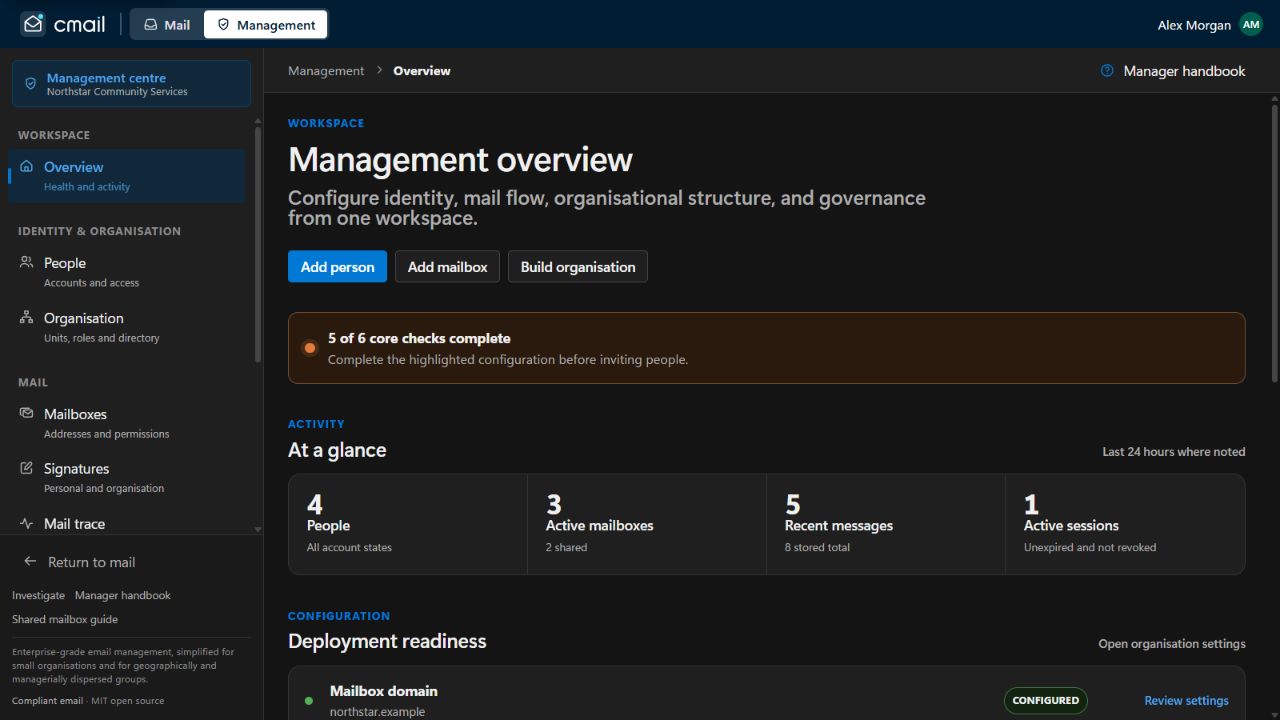This screenshot has height=720, width=1280.
Task: Click the Organisation hierarchy icon
Action: coord(26,318)
